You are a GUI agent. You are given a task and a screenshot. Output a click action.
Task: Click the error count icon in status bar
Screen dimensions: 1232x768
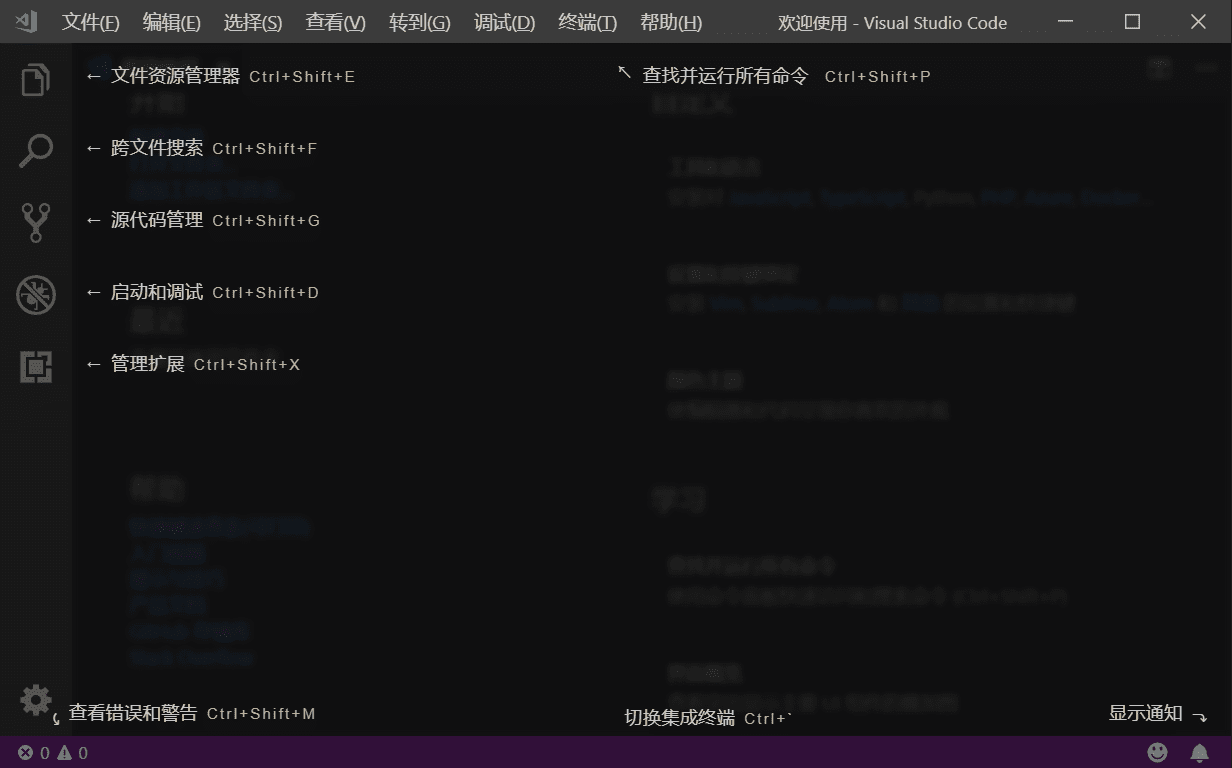pyautogui.click(x=26, y=753)
